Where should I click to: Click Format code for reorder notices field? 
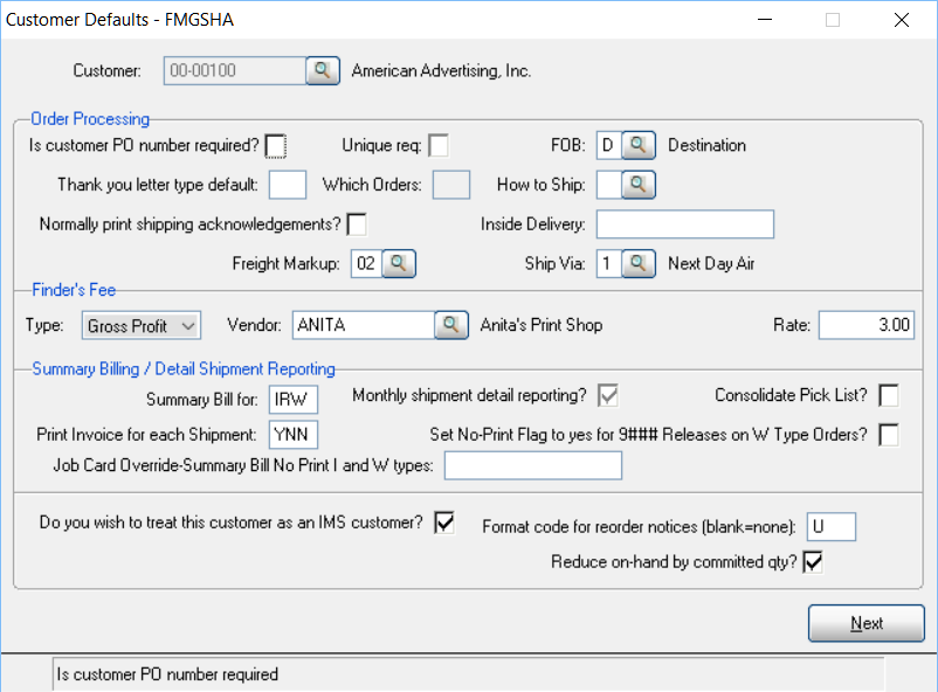831,527
